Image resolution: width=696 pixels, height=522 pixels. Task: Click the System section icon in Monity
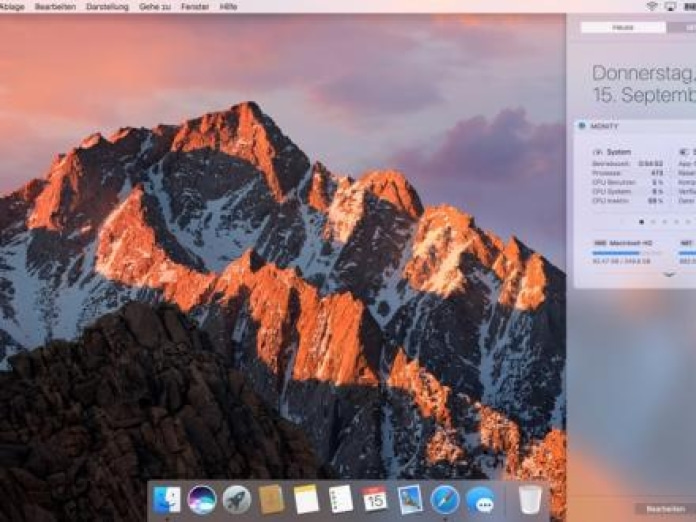597,152
